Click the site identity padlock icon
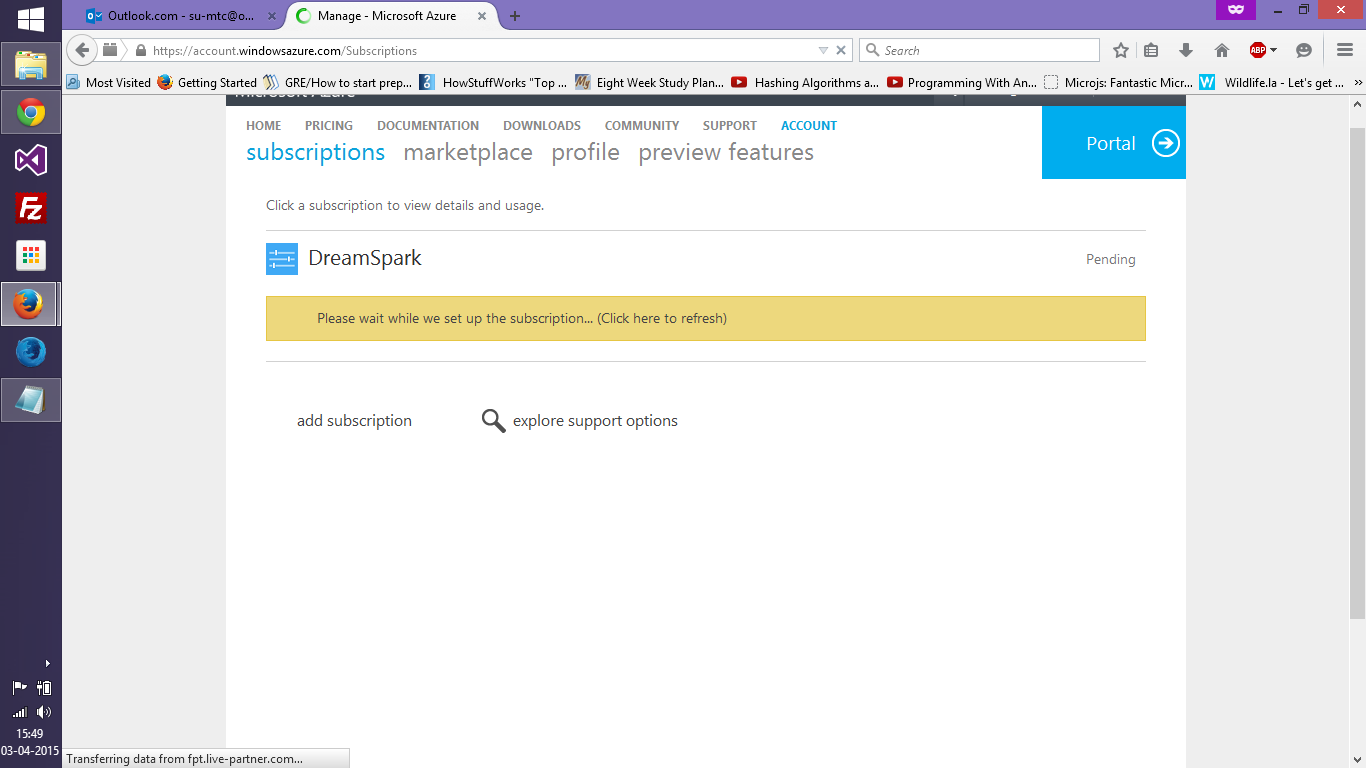The height and width of the screenshot is (768, 1366). [140, 50]
